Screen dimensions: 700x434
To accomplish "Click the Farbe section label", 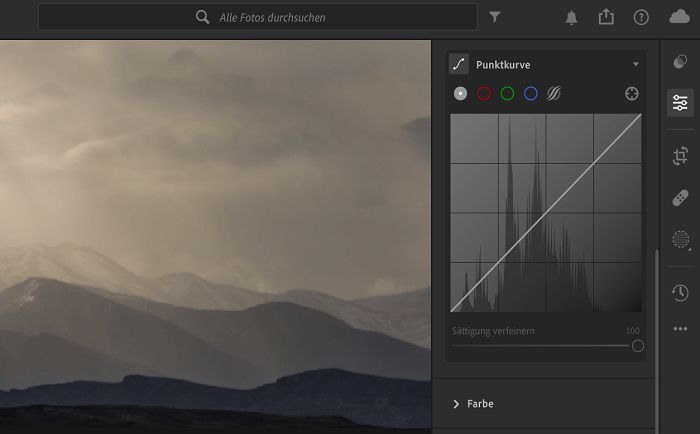I will coord(480,404).
